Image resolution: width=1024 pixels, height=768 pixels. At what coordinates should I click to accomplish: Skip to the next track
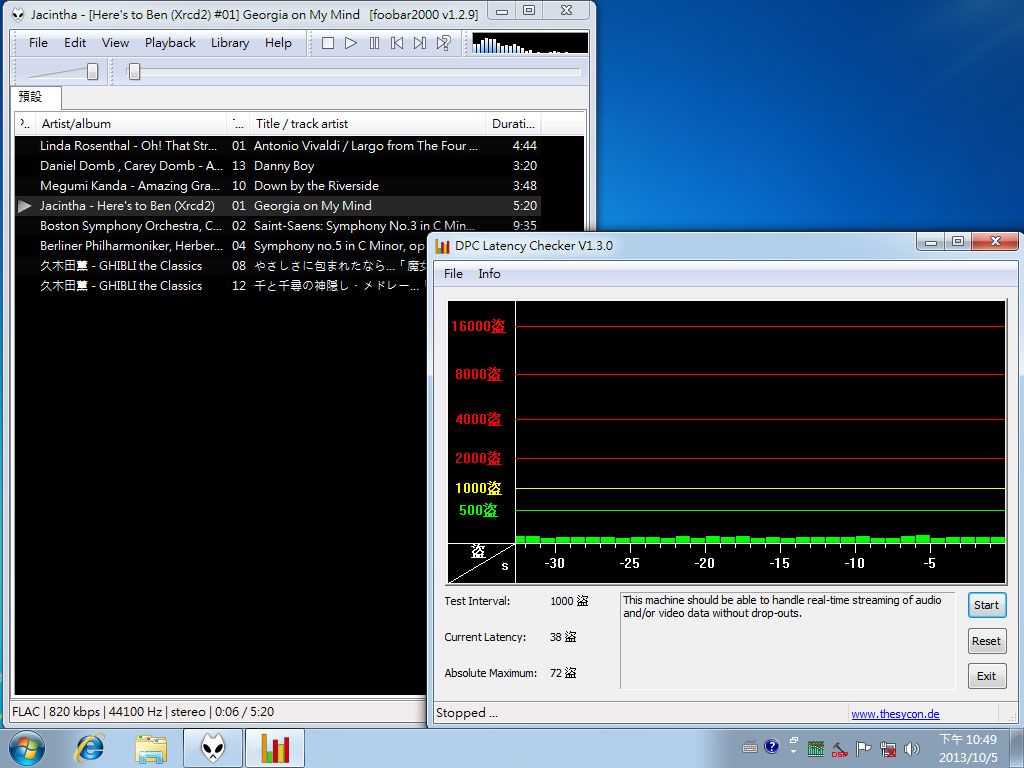[420, 43]
